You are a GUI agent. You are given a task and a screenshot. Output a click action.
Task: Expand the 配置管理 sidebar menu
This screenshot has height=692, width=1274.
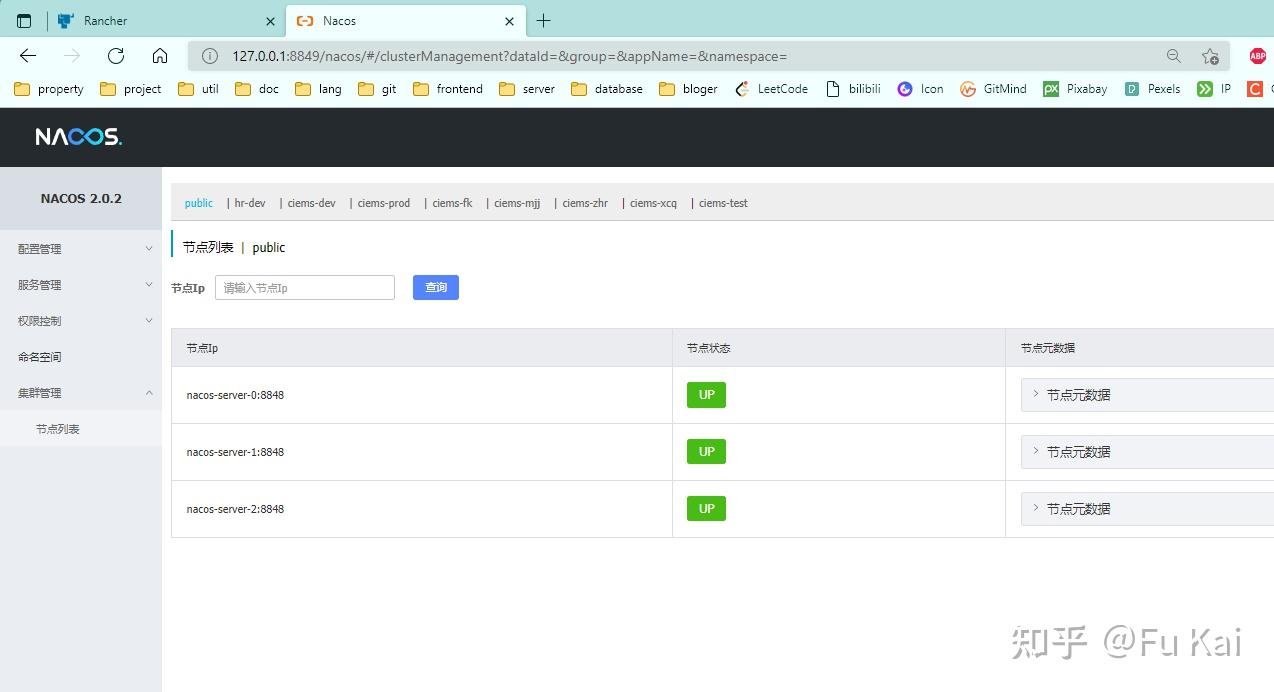pyautogui.click(x=40, y=248)
